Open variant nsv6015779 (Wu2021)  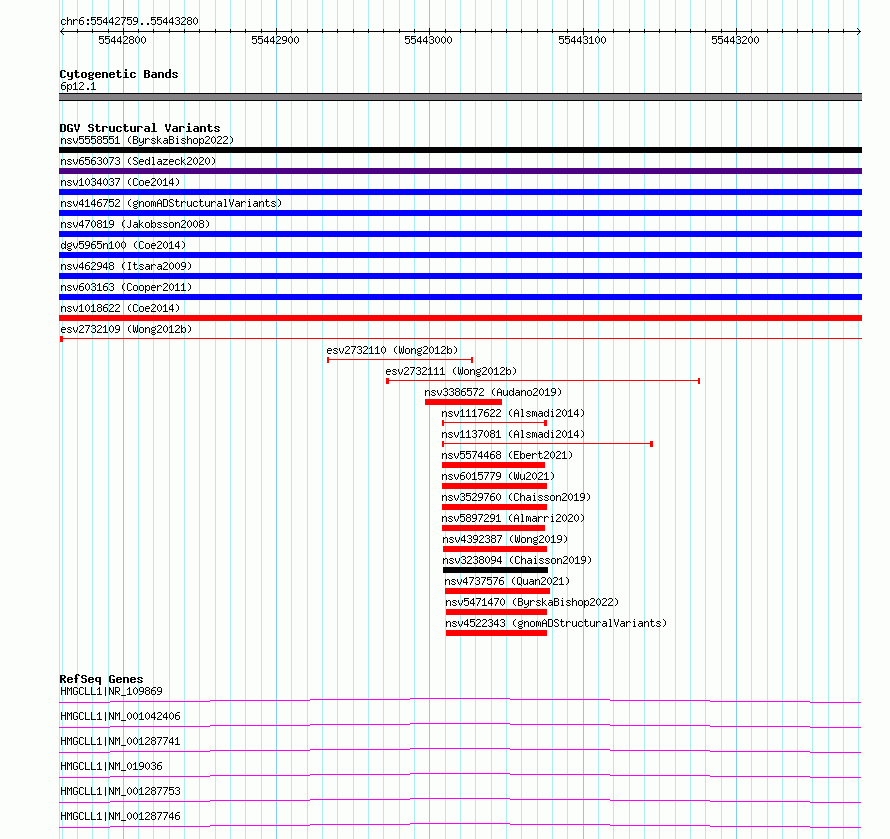coord(498,476)
